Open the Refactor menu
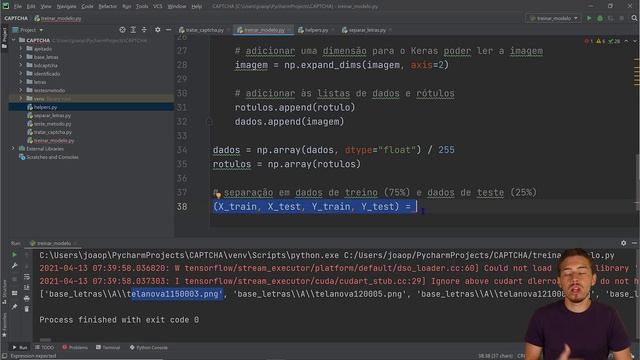 (108, 7)
